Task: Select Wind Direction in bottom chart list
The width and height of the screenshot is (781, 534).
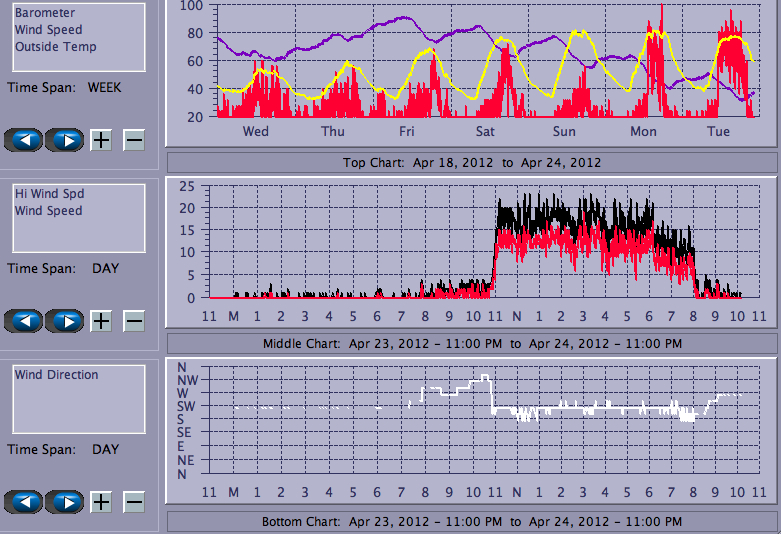Action: click(56, 375)
